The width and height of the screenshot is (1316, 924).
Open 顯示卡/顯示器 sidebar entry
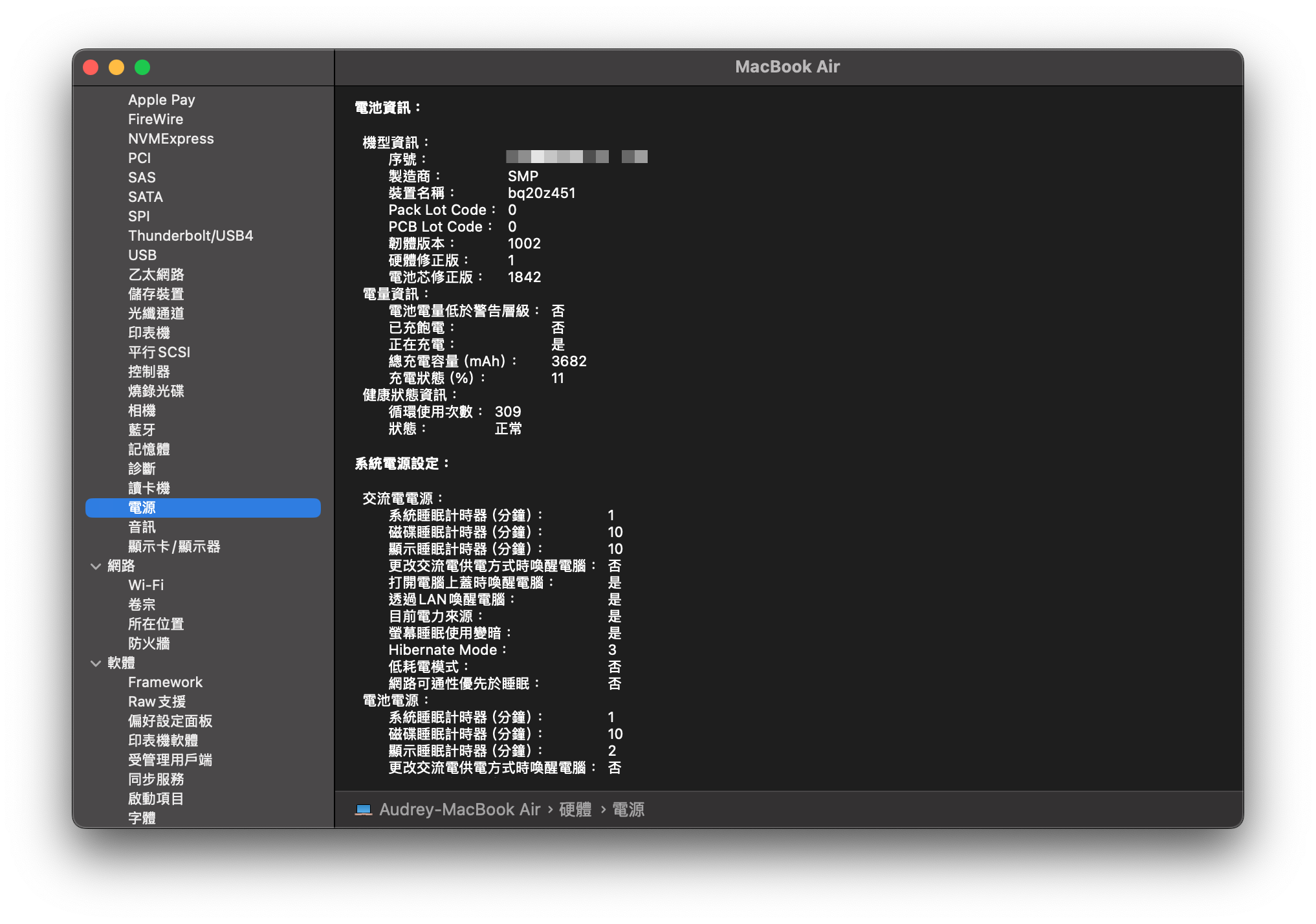[x=174, y=546]
